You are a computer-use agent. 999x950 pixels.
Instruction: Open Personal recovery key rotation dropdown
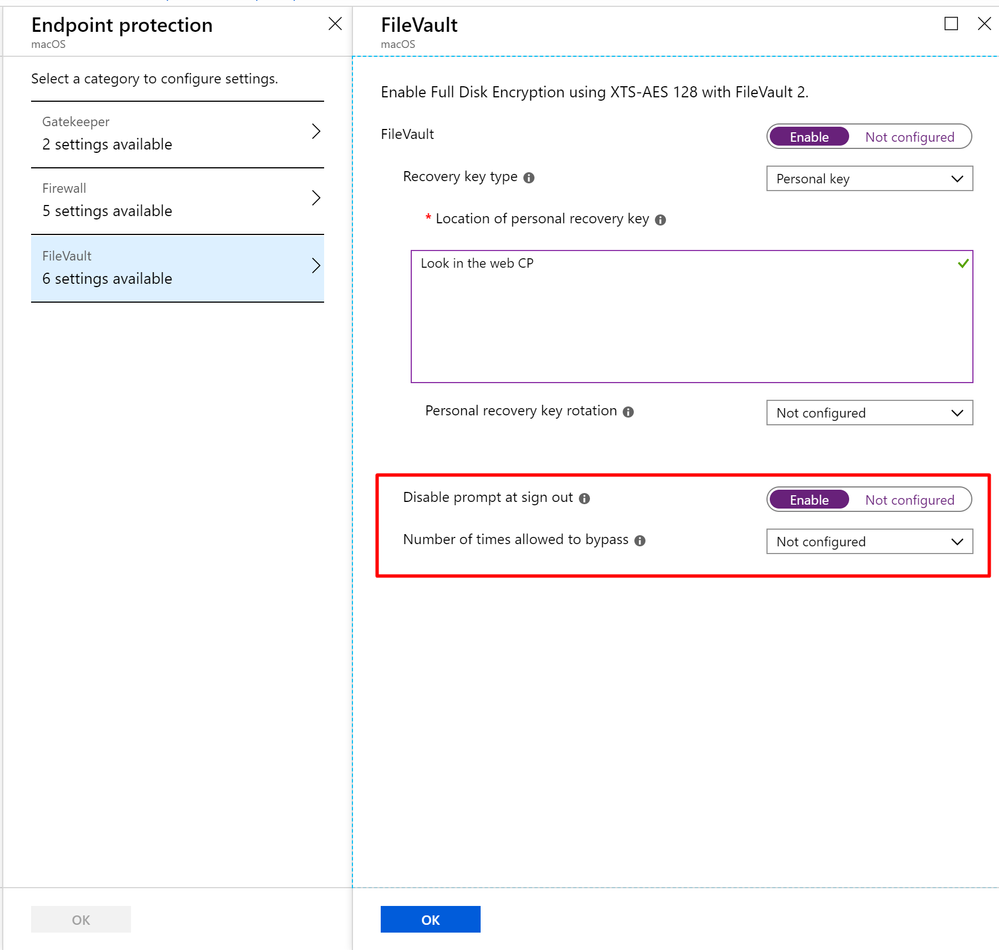(x=870, y=413)
